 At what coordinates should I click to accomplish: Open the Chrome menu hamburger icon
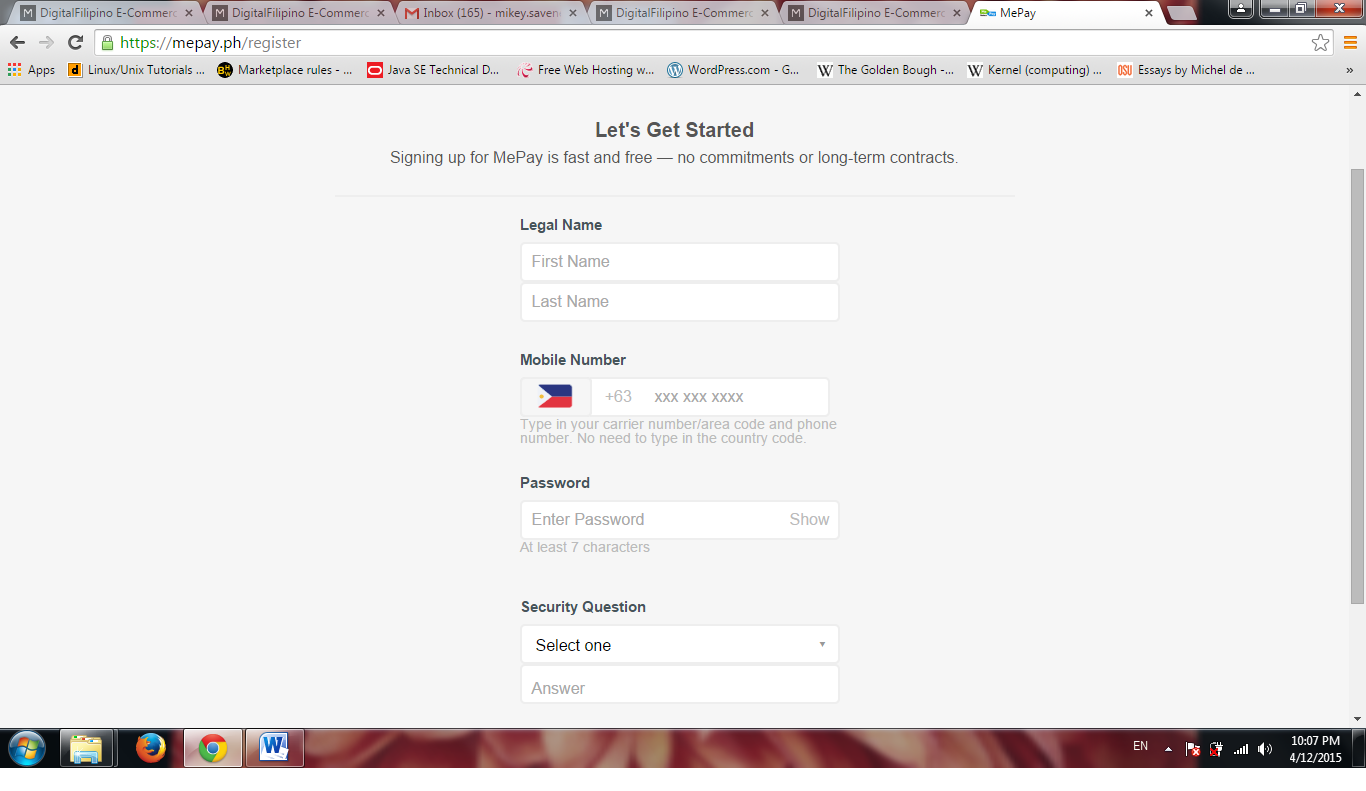pyautogui.click(x=1350, y=43)
